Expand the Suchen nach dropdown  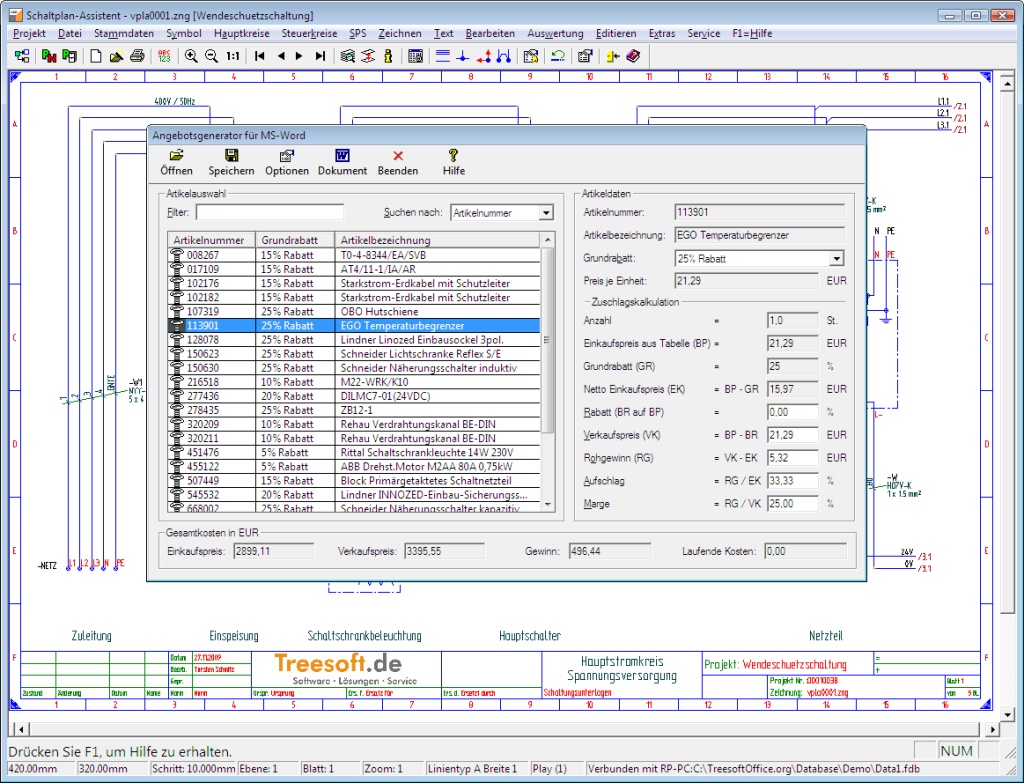click(x=545, y=213)
